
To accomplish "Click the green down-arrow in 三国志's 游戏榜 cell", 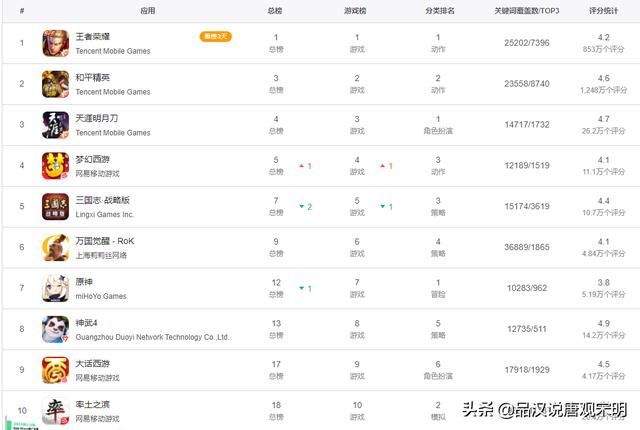I will (382, 207).
